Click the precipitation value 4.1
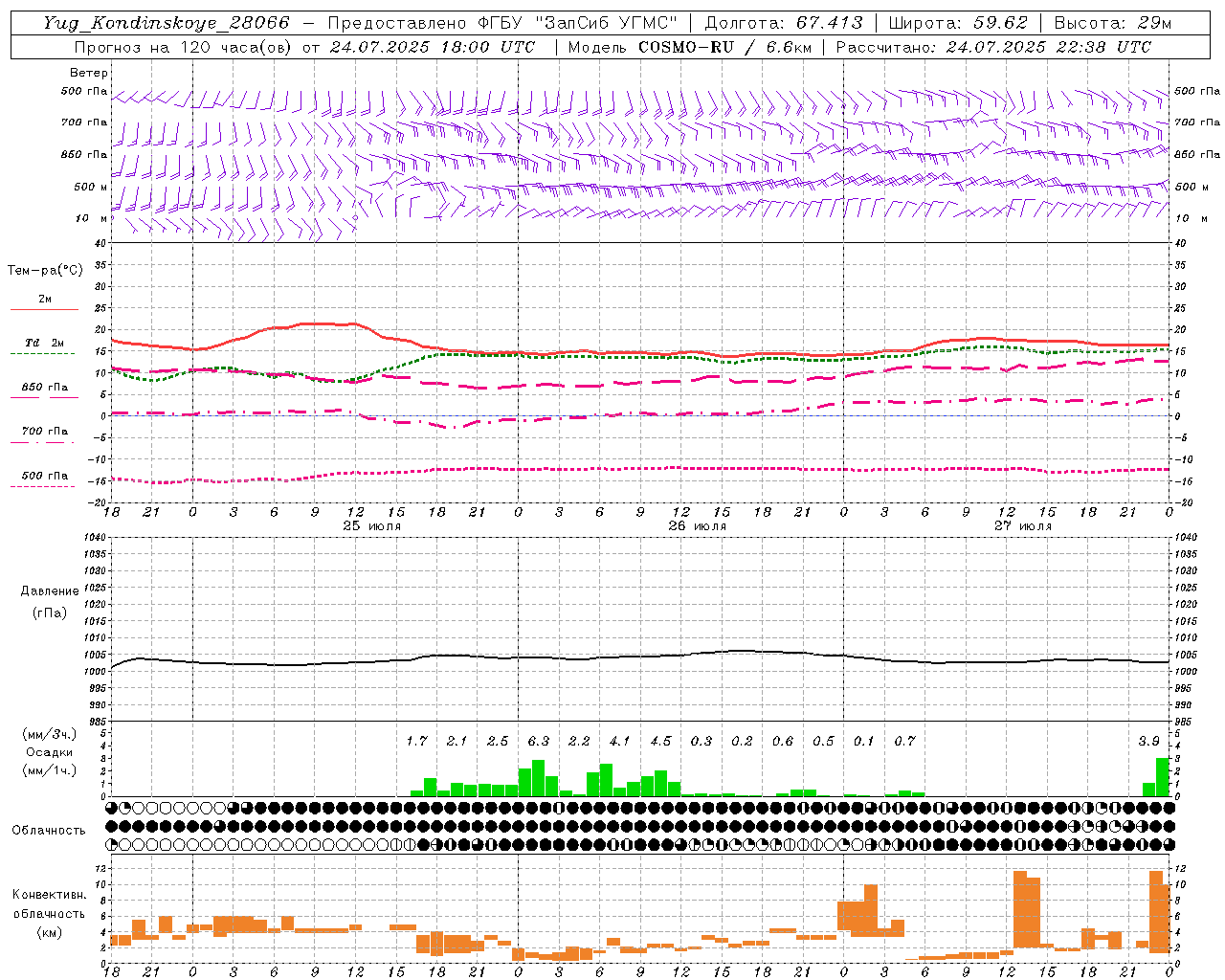1225x980 pixels. pyautogui.click(x=620, y=741)
